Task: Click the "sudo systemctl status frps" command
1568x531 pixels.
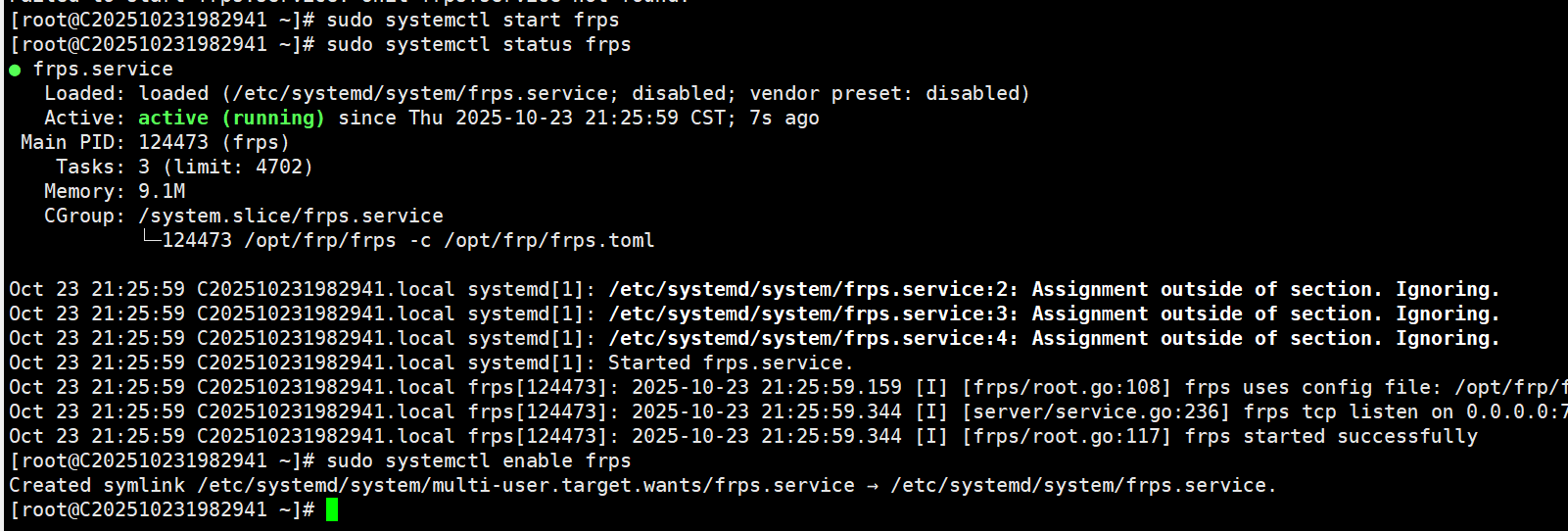Action: point(478,44)
